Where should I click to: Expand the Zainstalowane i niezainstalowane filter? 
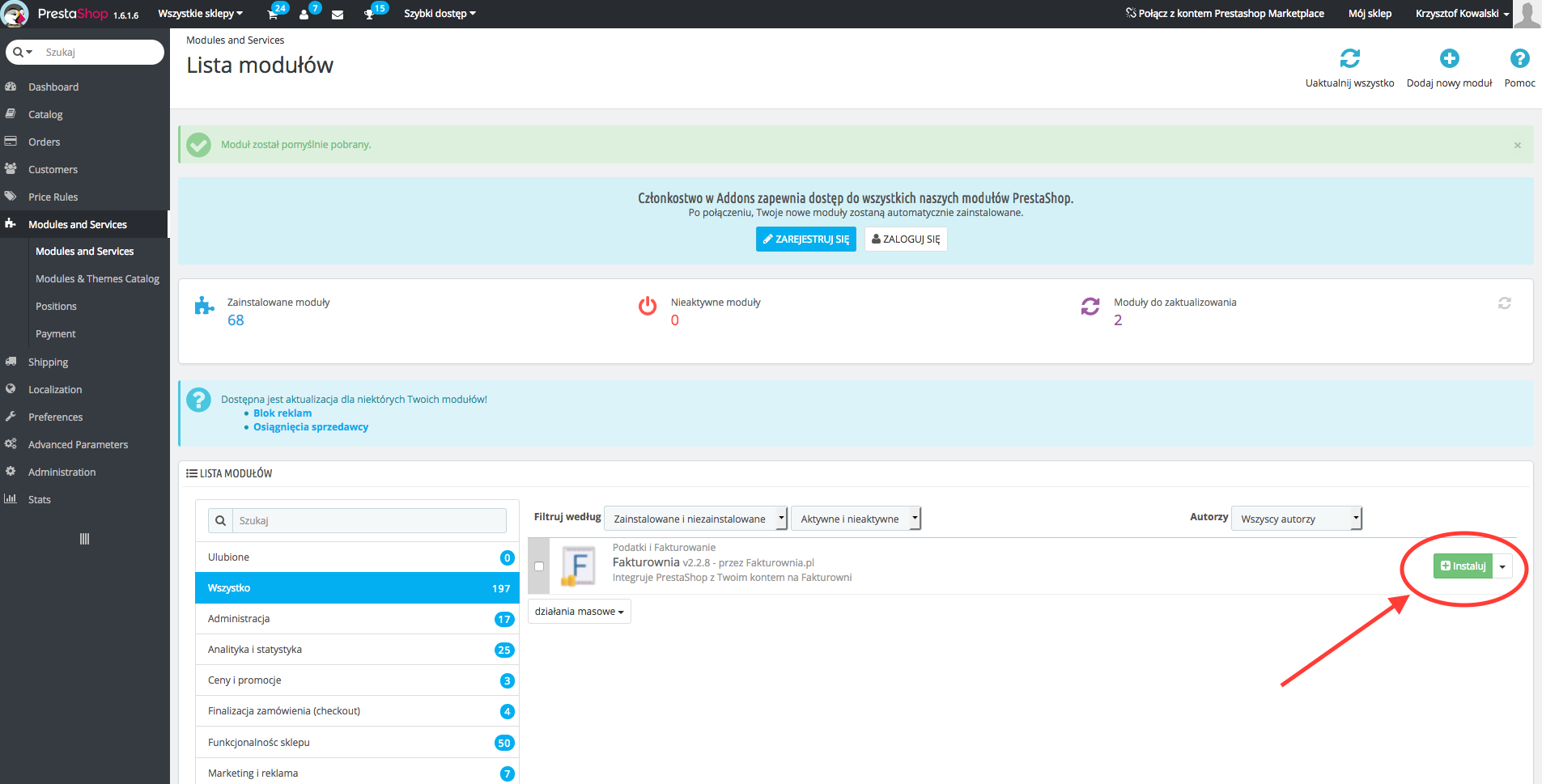pyautogui.click(x=695, y=519)
